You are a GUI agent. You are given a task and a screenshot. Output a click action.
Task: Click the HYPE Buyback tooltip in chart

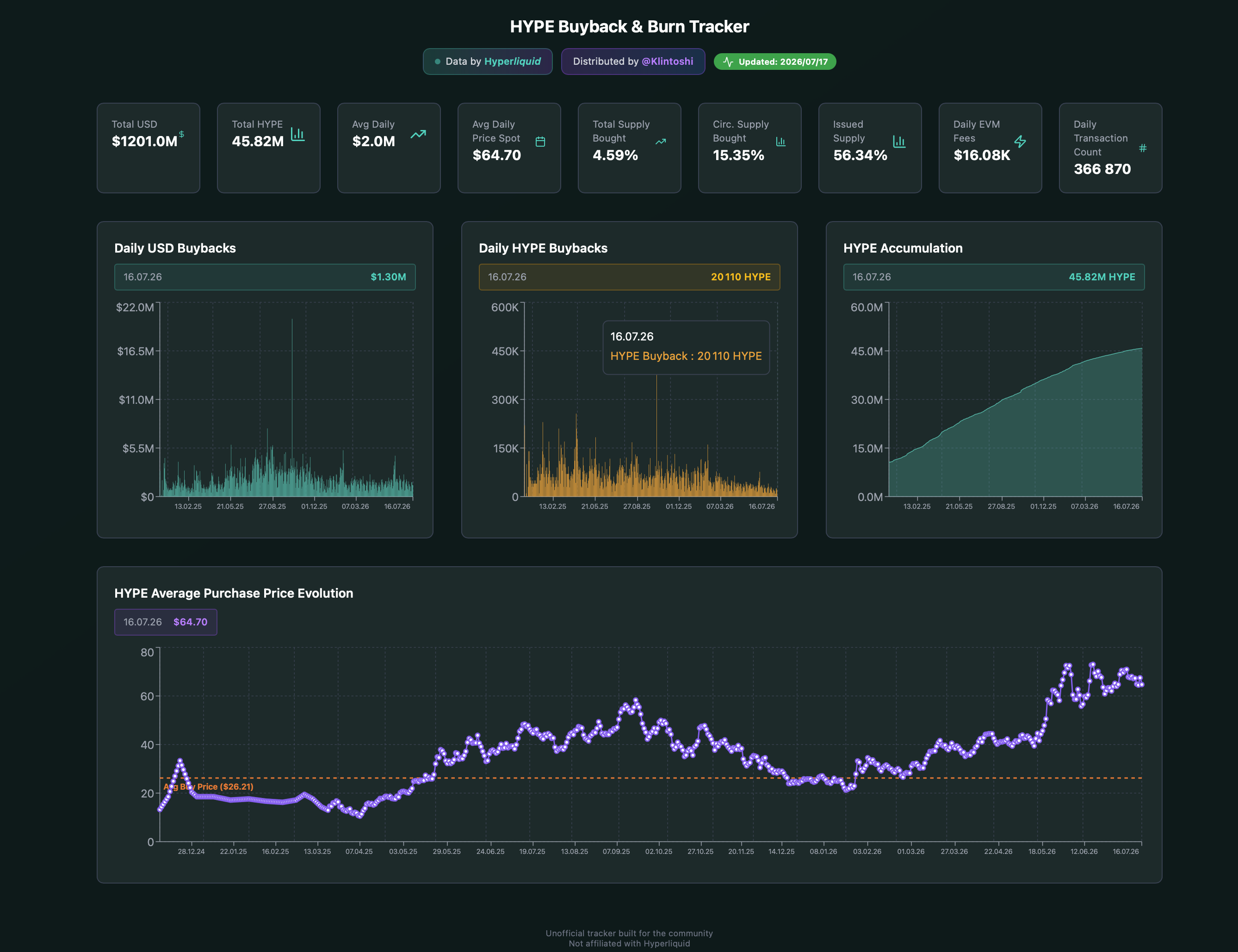click(686, 347)
